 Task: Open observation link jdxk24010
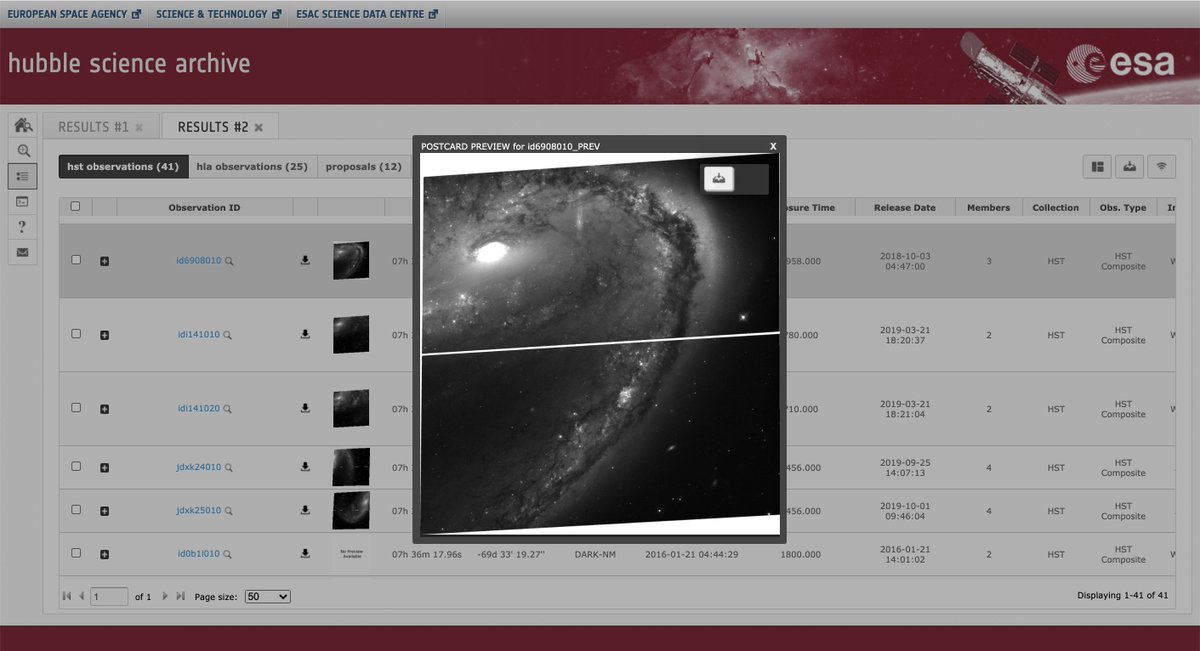(x=199, y=467)
